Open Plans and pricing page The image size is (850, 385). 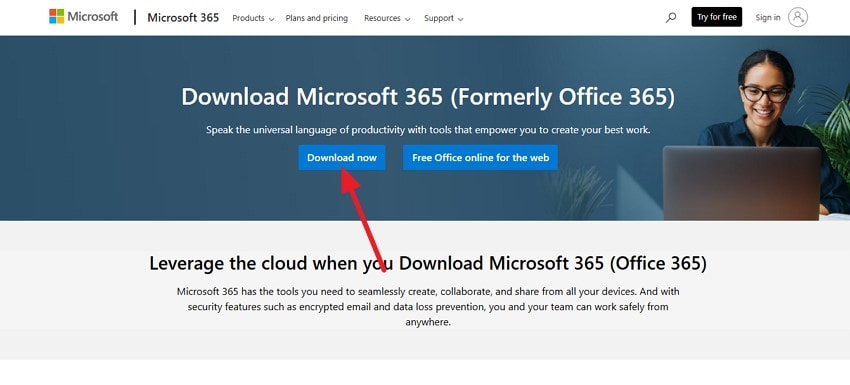point(317,18)
